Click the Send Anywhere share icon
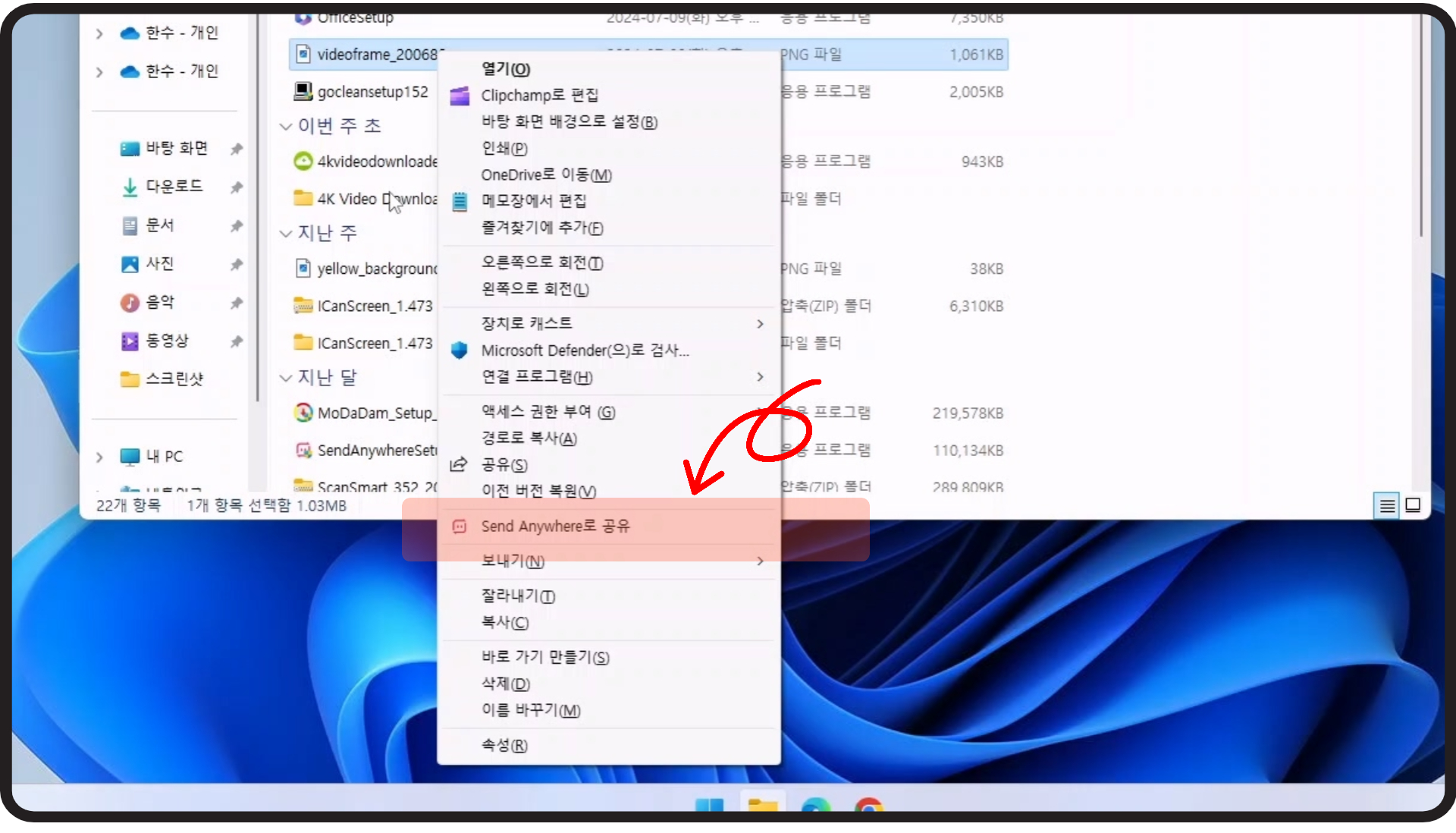This screenshot has width=1456, height=833. pyautogui.click(x=460, y=527)
